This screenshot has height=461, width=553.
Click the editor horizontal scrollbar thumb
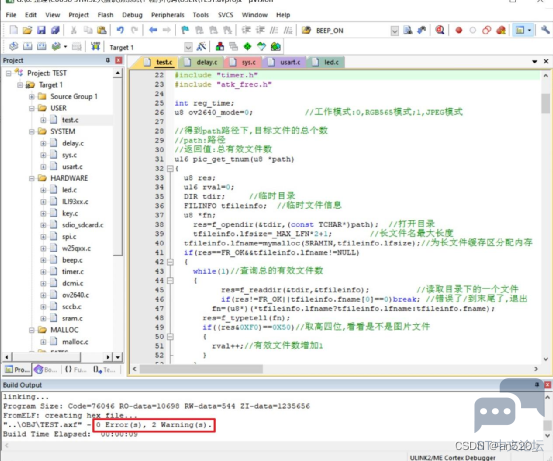pyautogui.click(x=201, y=369)
